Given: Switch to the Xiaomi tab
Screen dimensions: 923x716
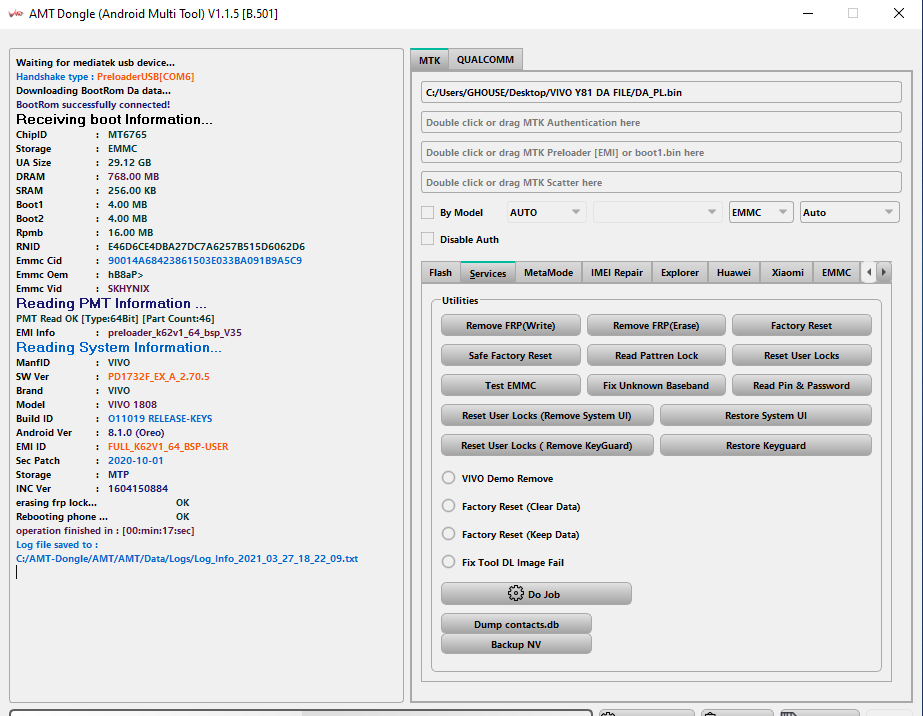Looking at the screenshot, I should tap(788, 273).
